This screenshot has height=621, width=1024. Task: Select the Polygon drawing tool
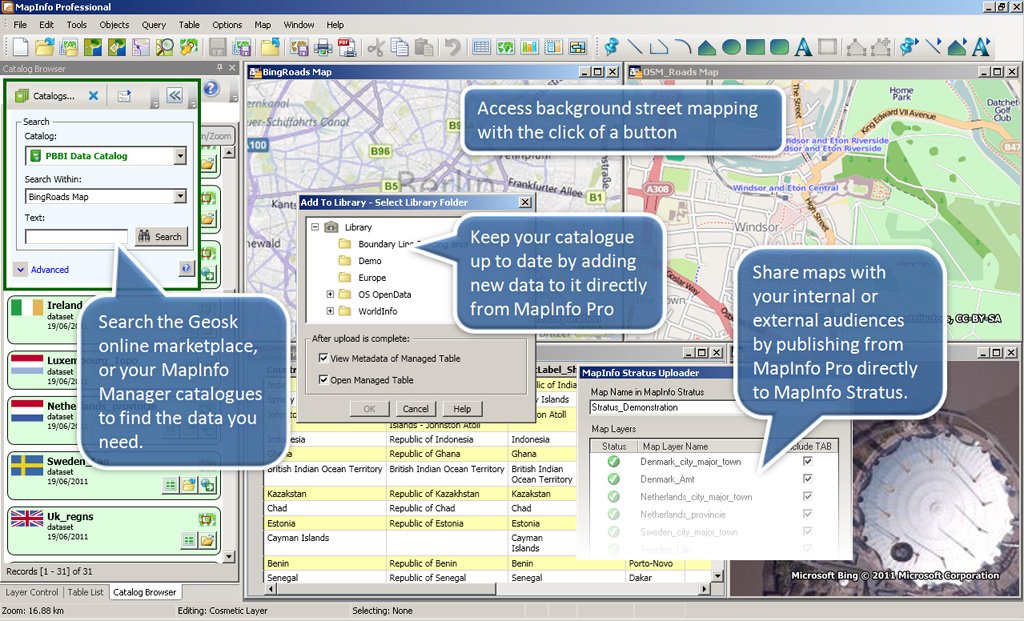click(x=707, y=47)
